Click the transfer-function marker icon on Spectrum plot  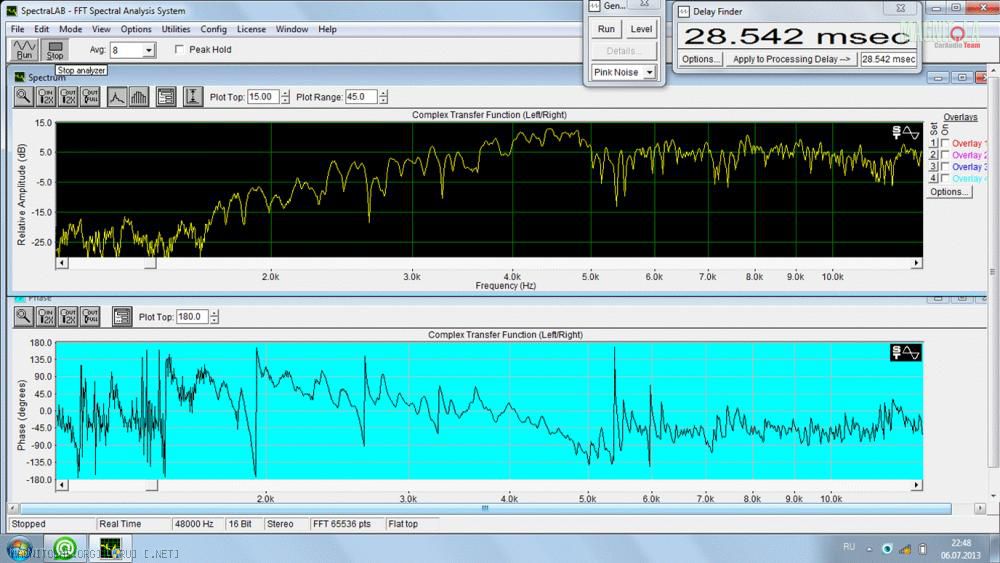tap(906, 133)
